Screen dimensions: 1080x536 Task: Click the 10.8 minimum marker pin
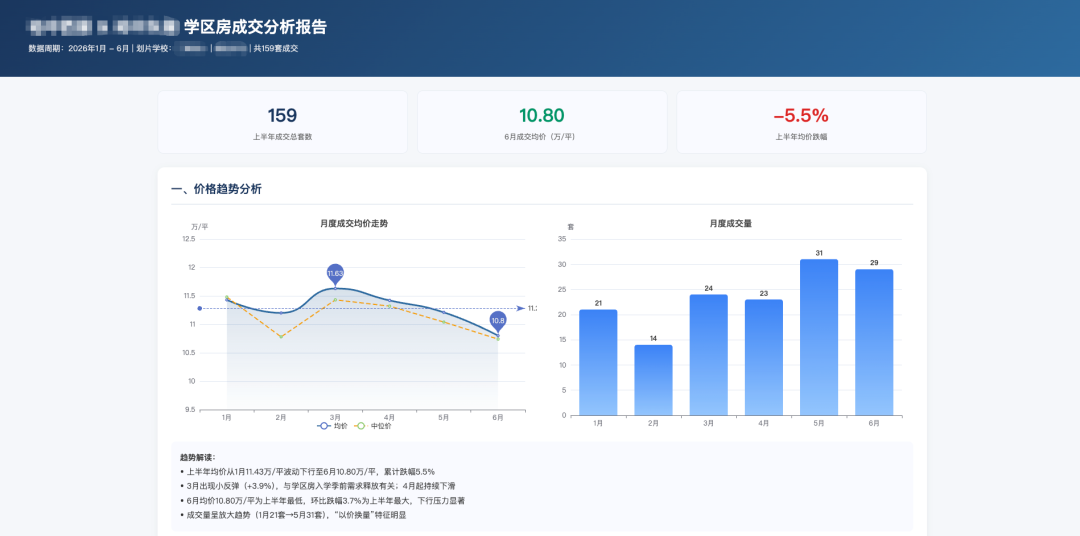click(498, 322)
